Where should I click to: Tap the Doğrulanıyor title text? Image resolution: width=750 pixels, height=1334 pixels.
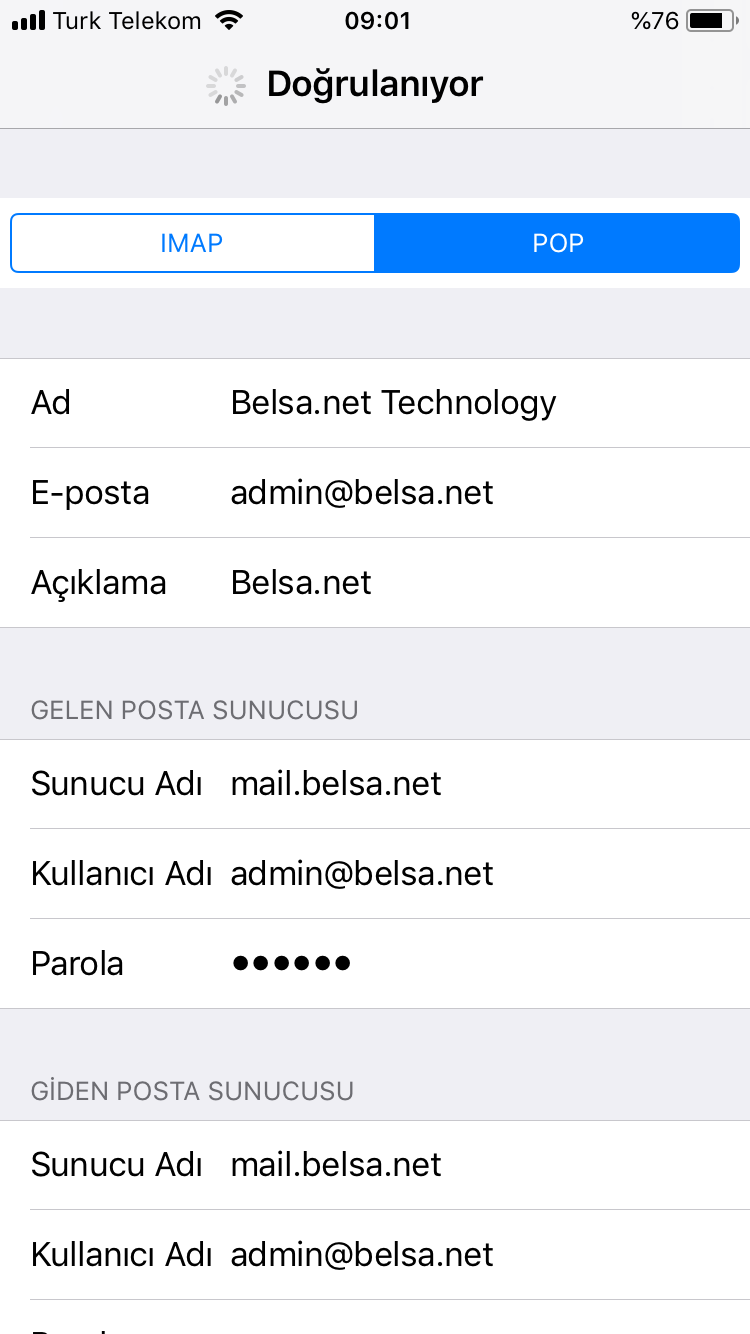point(375,86)
